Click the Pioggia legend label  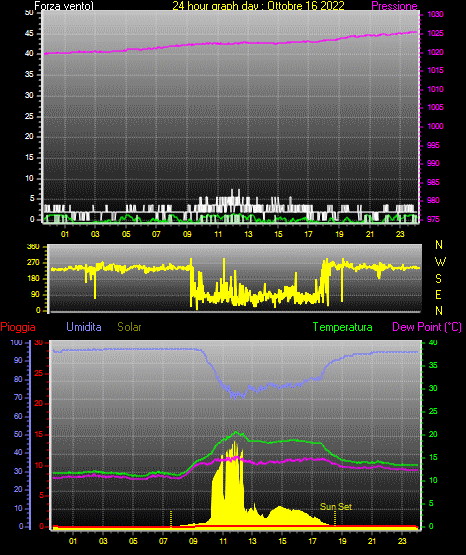18,327
